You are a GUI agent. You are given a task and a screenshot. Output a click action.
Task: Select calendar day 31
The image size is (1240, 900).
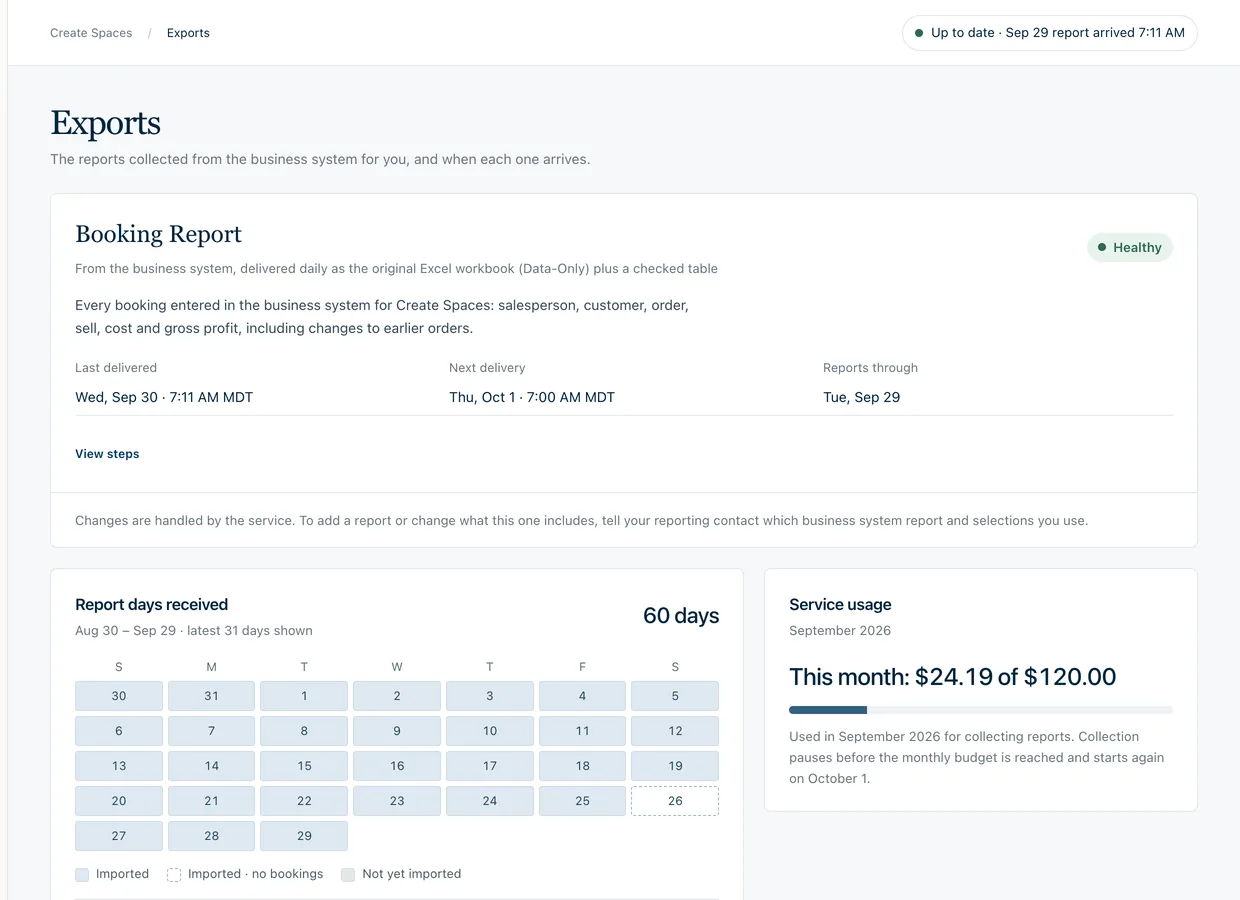[x=211, y=696]
